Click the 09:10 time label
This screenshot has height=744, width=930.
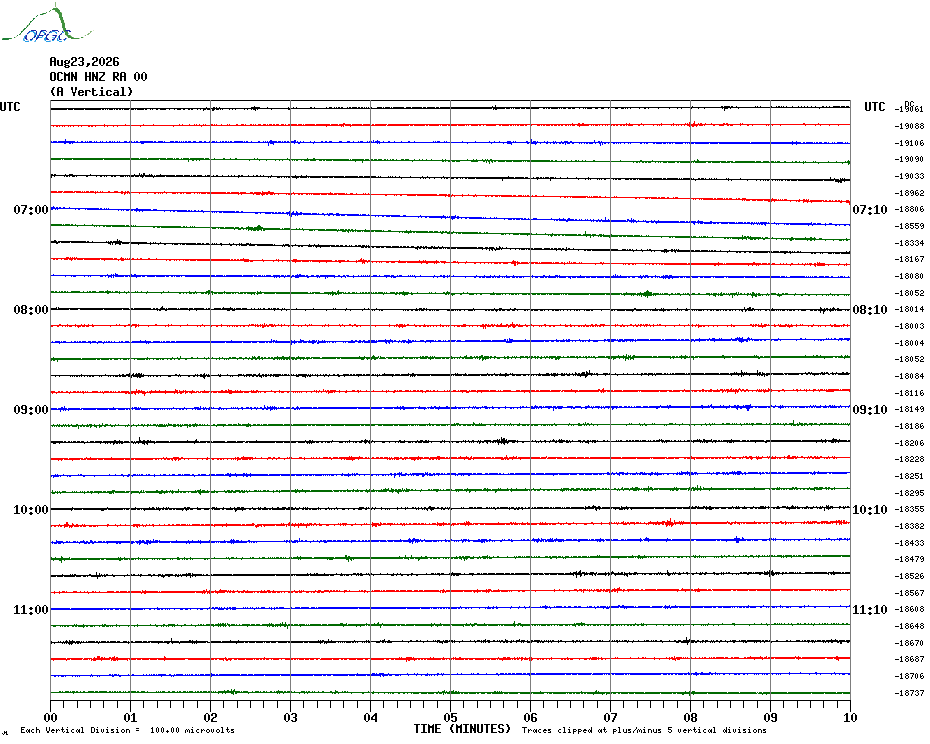click(x=870, y=409)
